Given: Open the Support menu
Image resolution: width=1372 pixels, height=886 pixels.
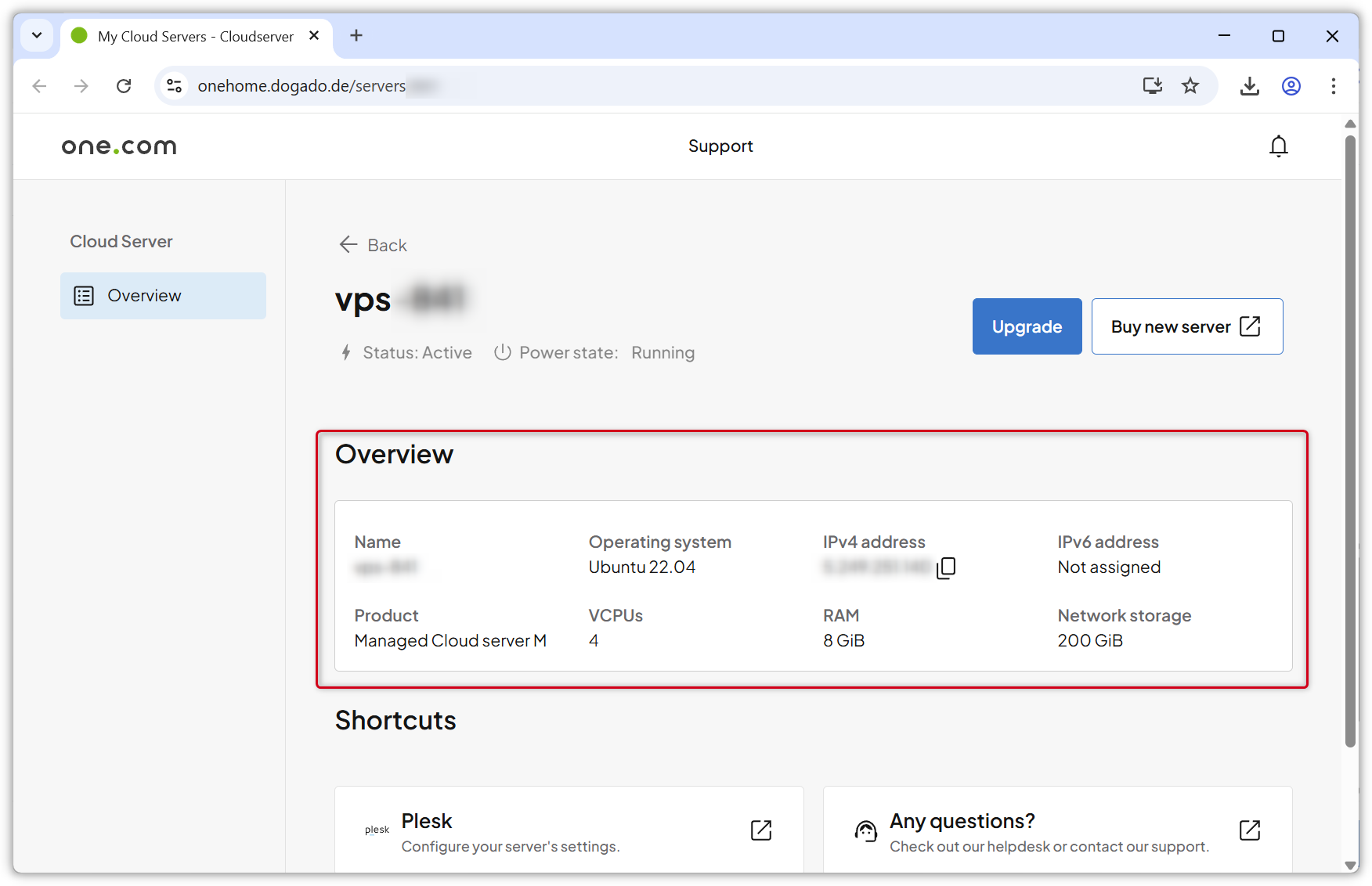Looking at the screenshot, I should (x=720, y=146).
